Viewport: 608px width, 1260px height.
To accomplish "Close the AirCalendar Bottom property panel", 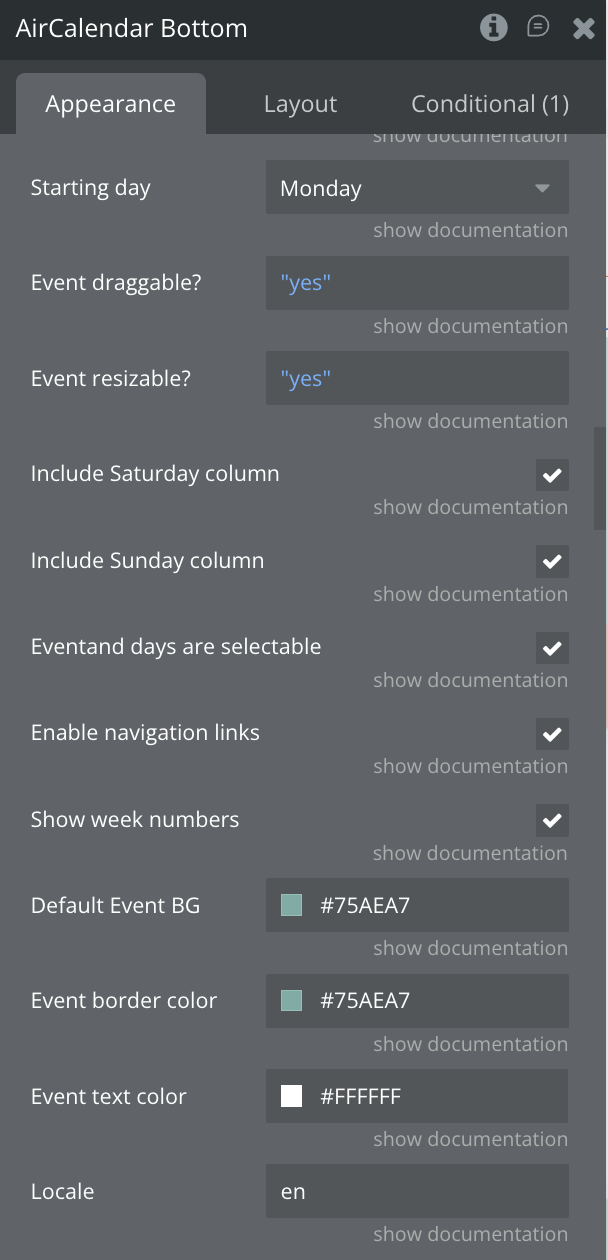I will tap(584, 28).
